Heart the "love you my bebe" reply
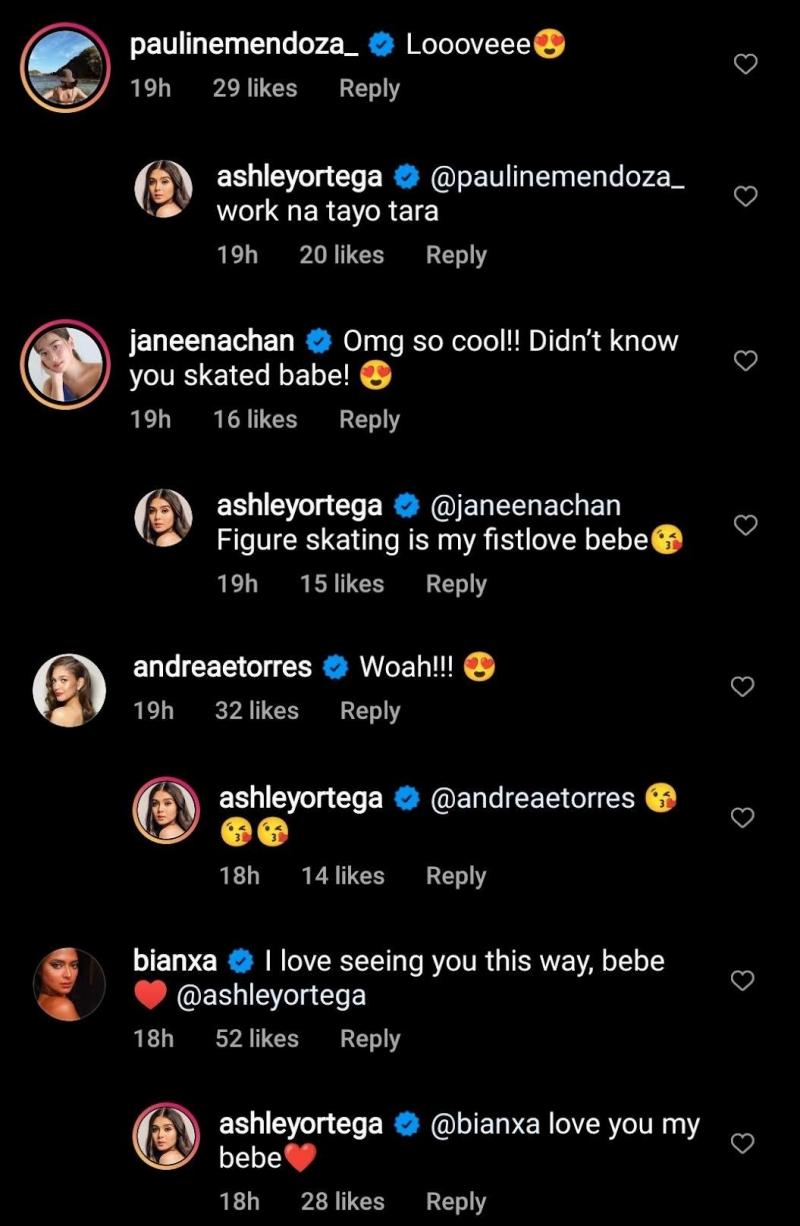The image size is (800, 1226). pyautogui.click(x=742, y=1144)
